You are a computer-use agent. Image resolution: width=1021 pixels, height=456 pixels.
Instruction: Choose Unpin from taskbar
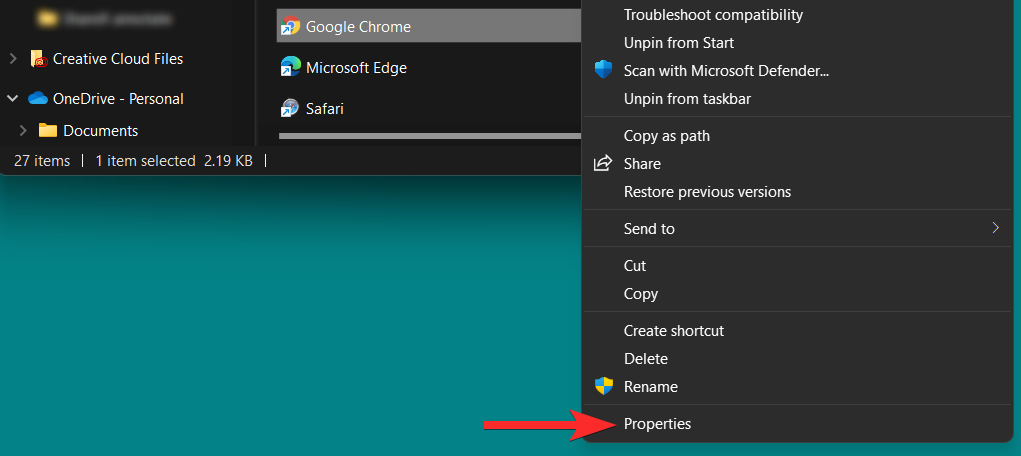(687, 99)
